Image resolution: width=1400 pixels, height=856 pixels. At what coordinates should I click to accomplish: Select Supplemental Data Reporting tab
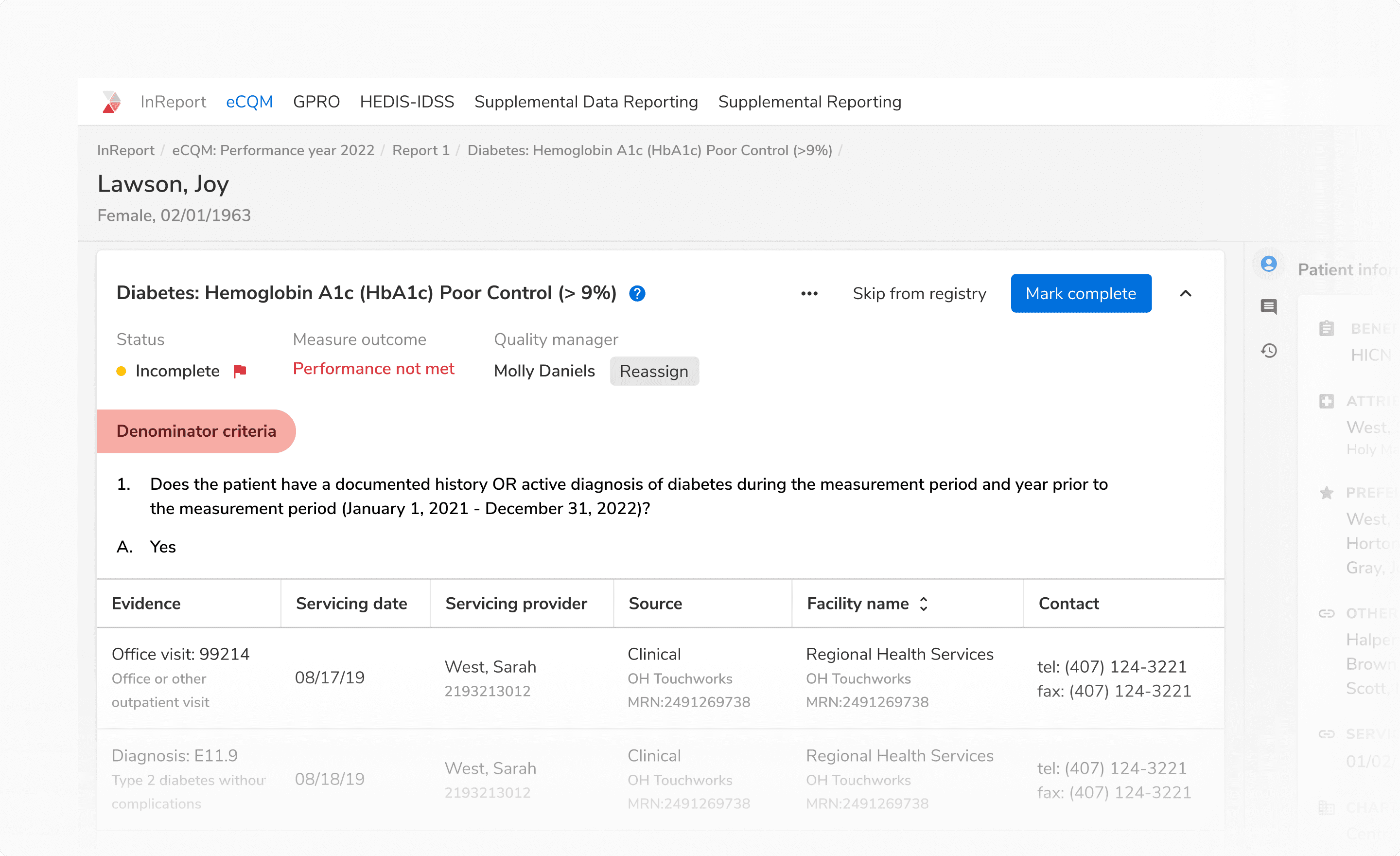point(586,102)
